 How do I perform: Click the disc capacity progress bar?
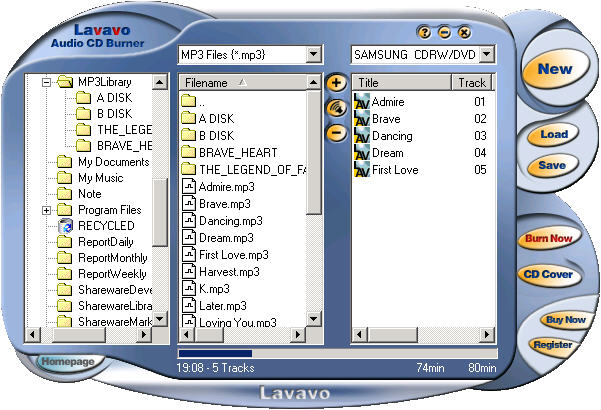[338, 353]
